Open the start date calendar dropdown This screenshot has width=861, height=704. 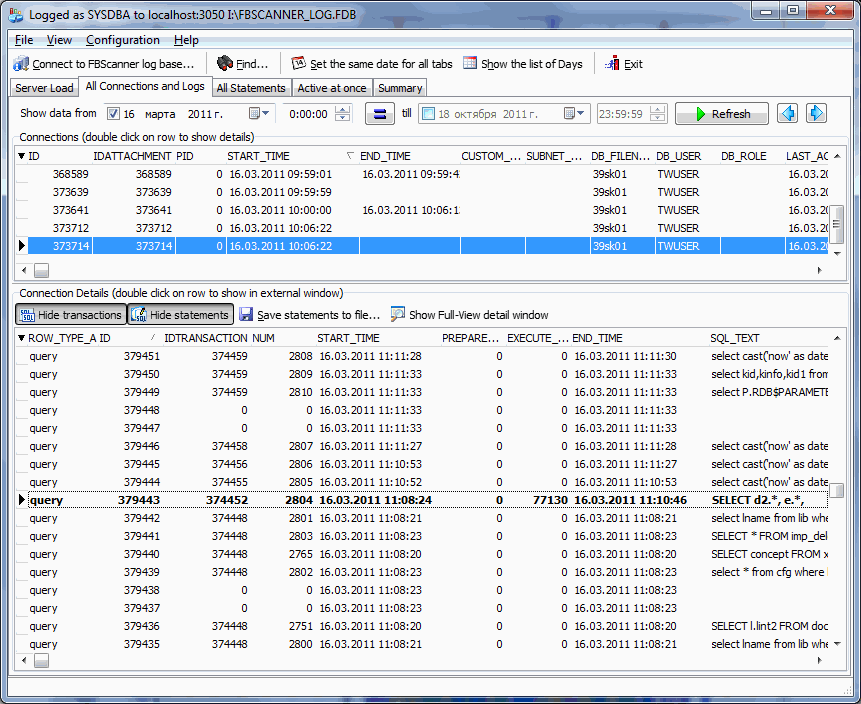pyautogui.click(x=260, y=114)
